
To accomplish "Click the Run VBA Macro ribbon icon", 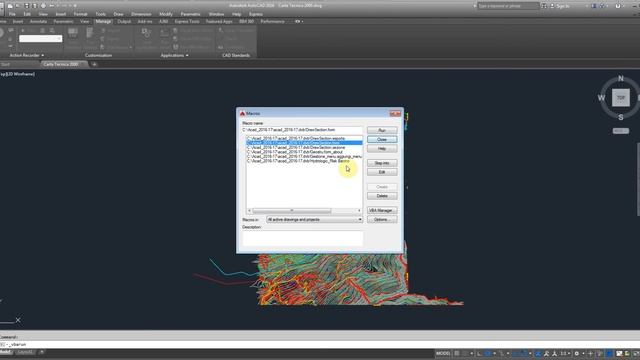I will (175, 47).
